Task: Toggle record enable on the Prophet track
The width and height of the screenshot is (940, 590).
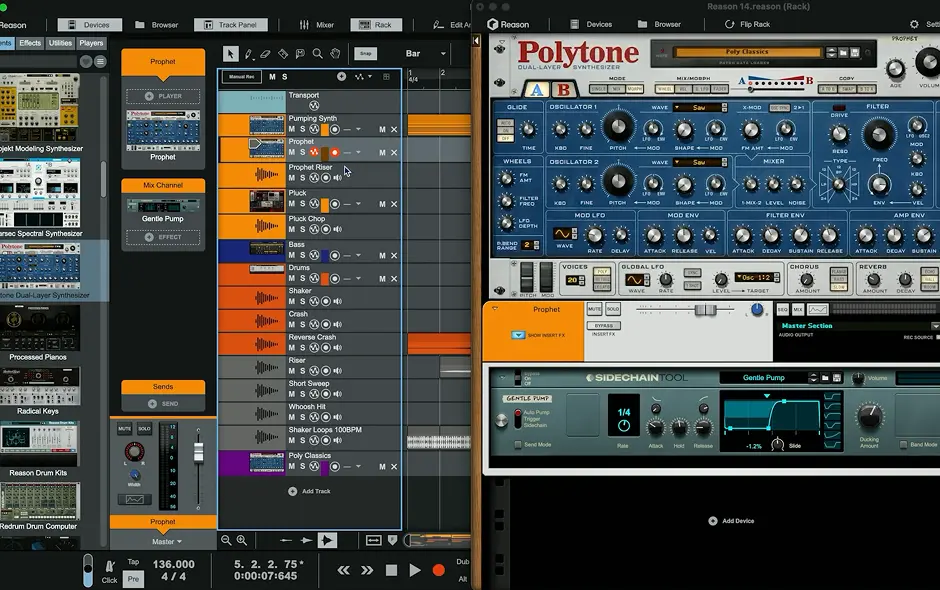Action: pos(335,152)
